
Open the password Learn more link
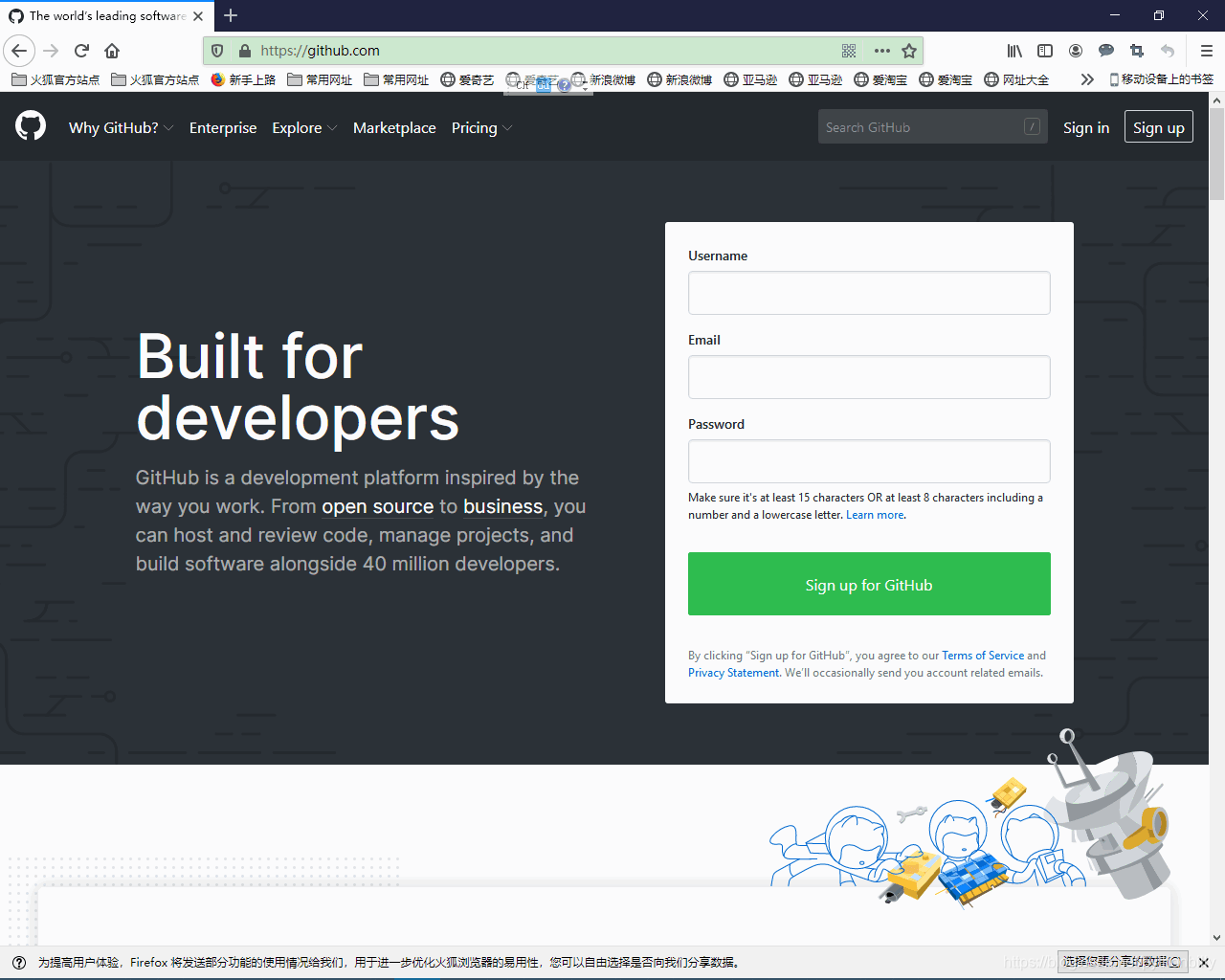click(876, 515)
